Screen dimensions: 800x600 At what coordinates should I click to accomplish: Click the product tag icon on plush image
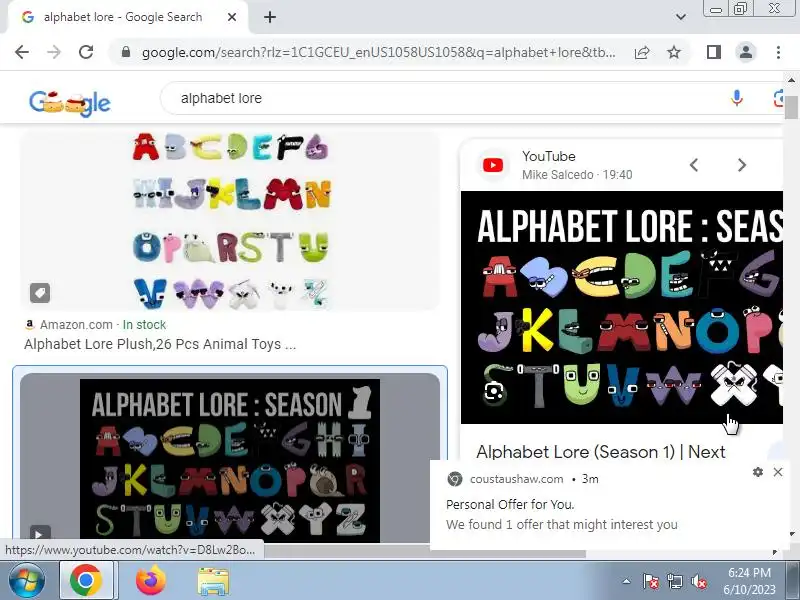click(x=40, y=293)
